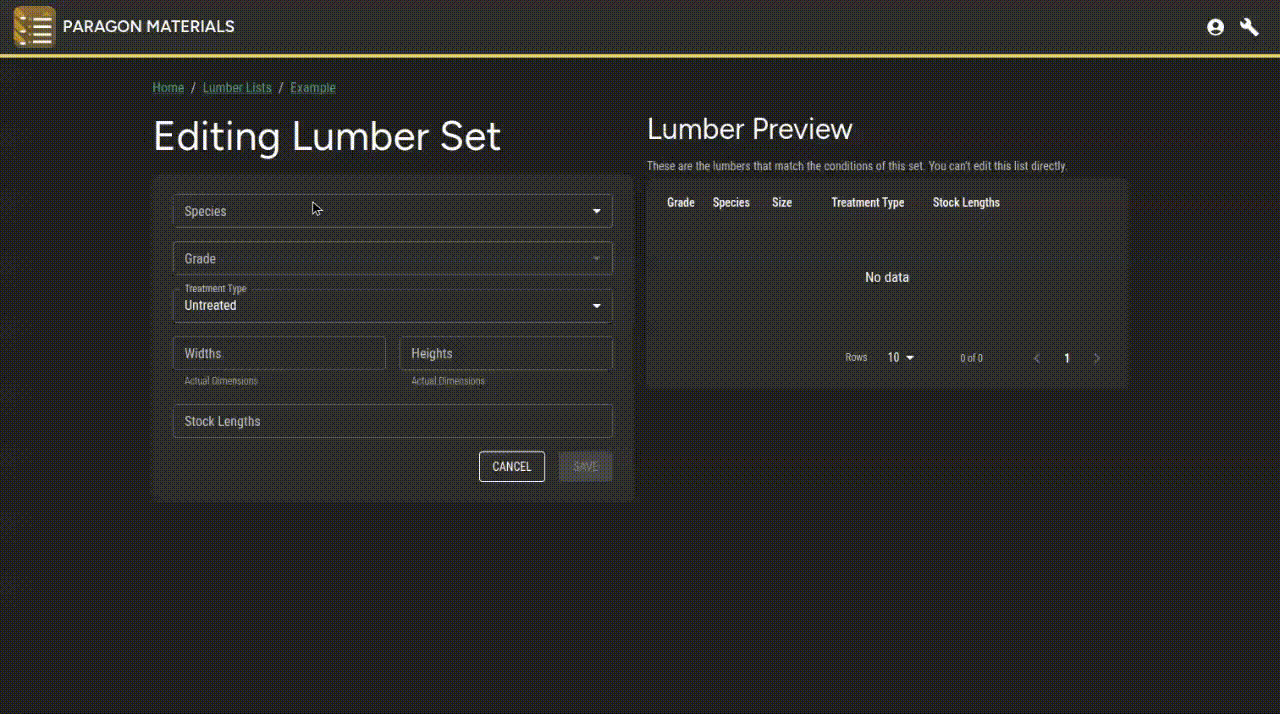The width and height of the screenshot is (1280, 714).
Task: Click the Paragon Materials logo icon
Action: click(34, 27)
